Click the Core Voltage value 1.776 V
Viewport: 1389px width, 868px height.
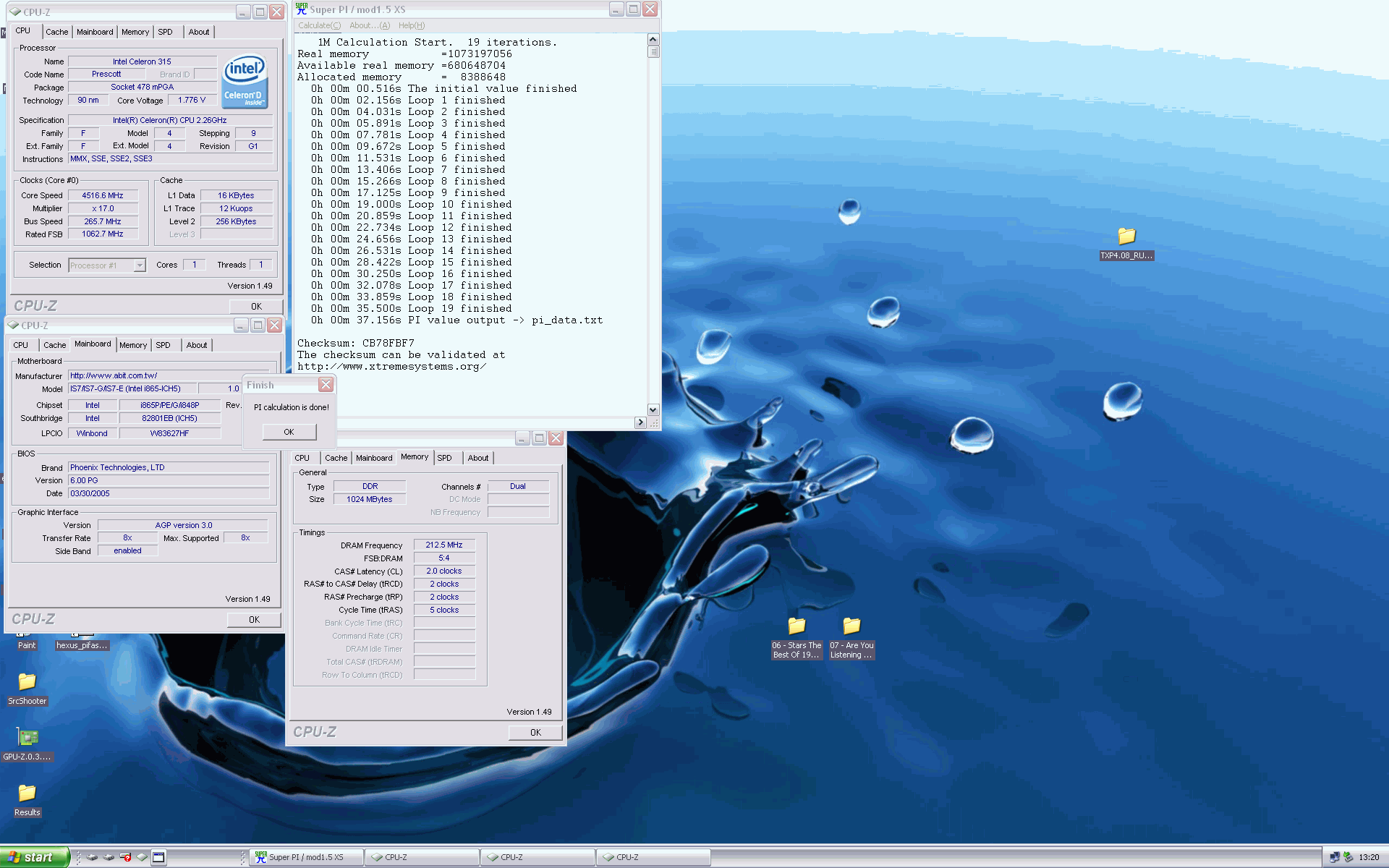[x=192, y=100]
